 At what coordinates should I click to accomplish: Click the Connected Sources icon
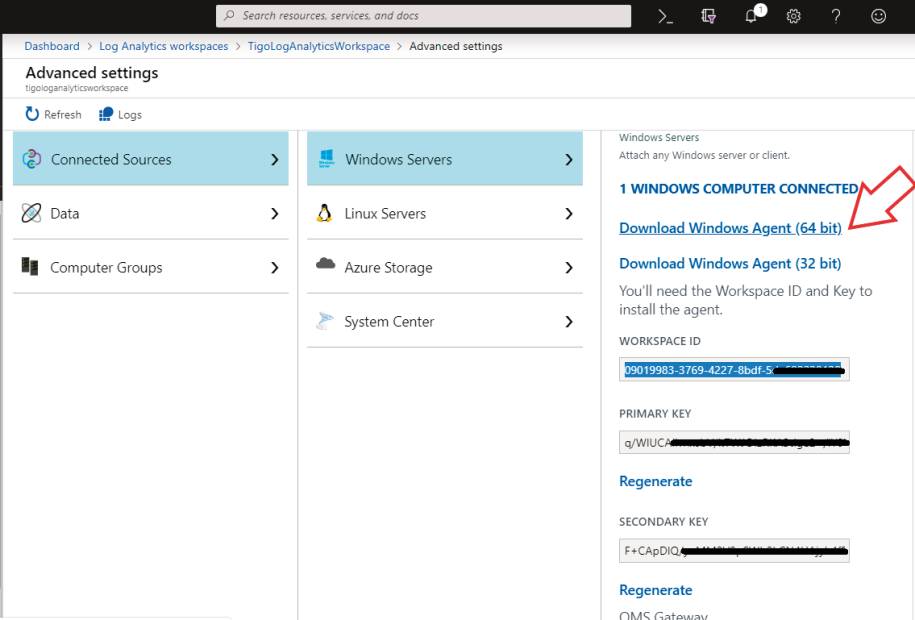pyautogui.click(x=32, y=159)
